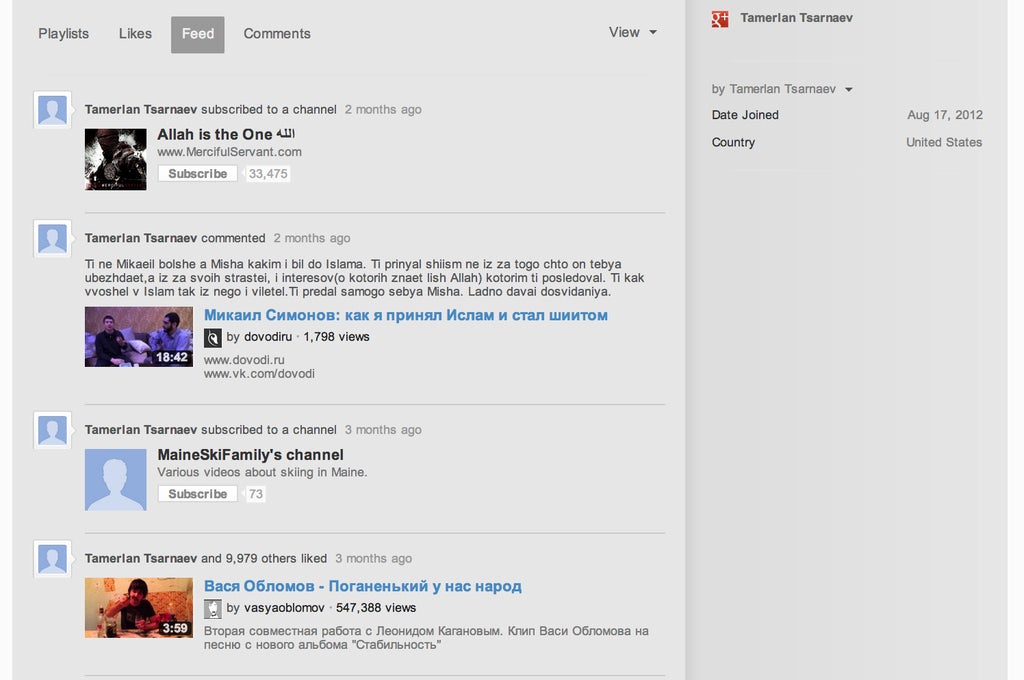Switch to the Playlists tab
The height and width of the screenshot is (680, 1024).
[63, 34]
